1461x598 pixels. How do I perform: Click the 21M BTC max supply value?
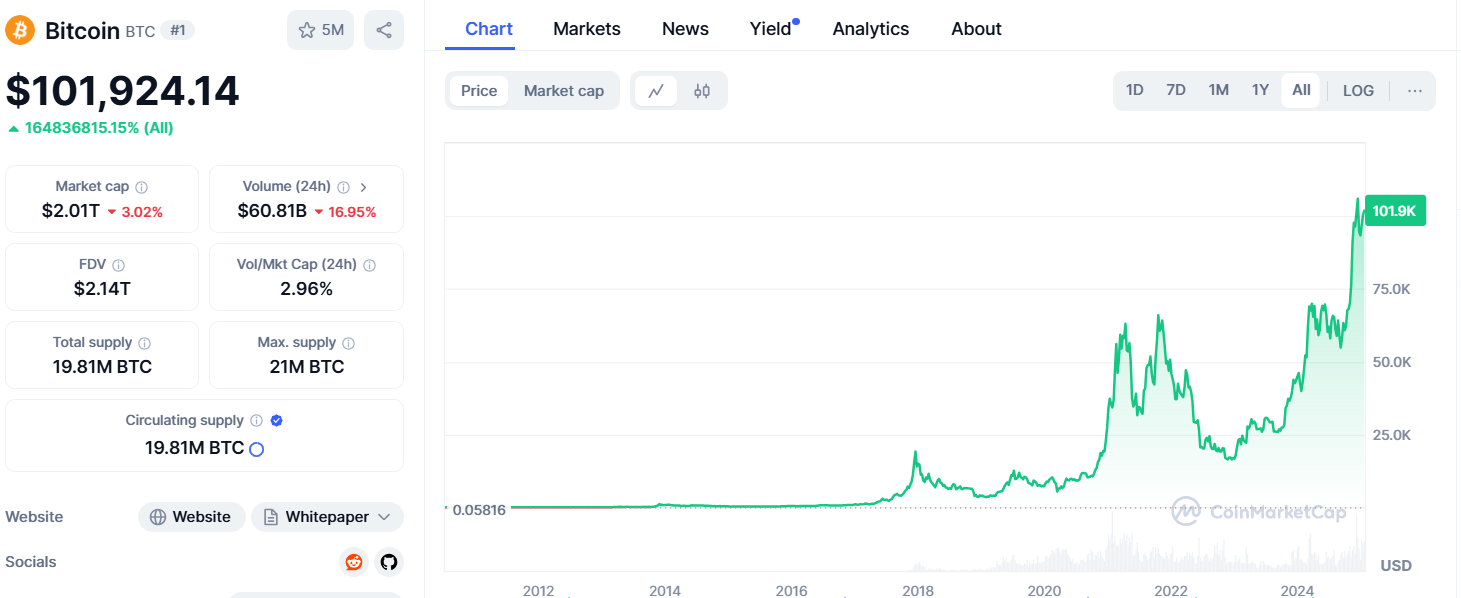pos(306,367)
